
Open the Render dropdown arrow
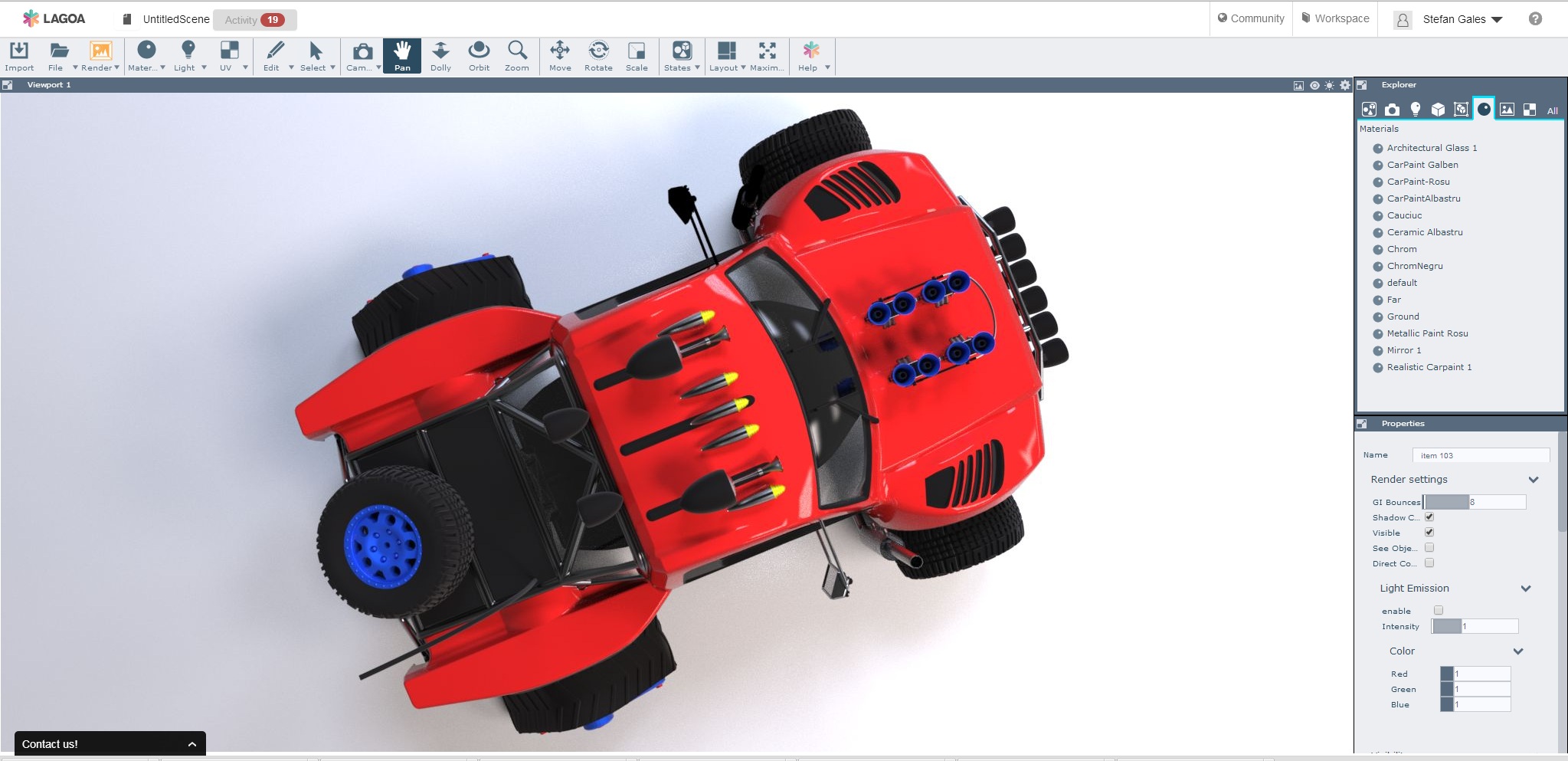click(x=116, y=67)
